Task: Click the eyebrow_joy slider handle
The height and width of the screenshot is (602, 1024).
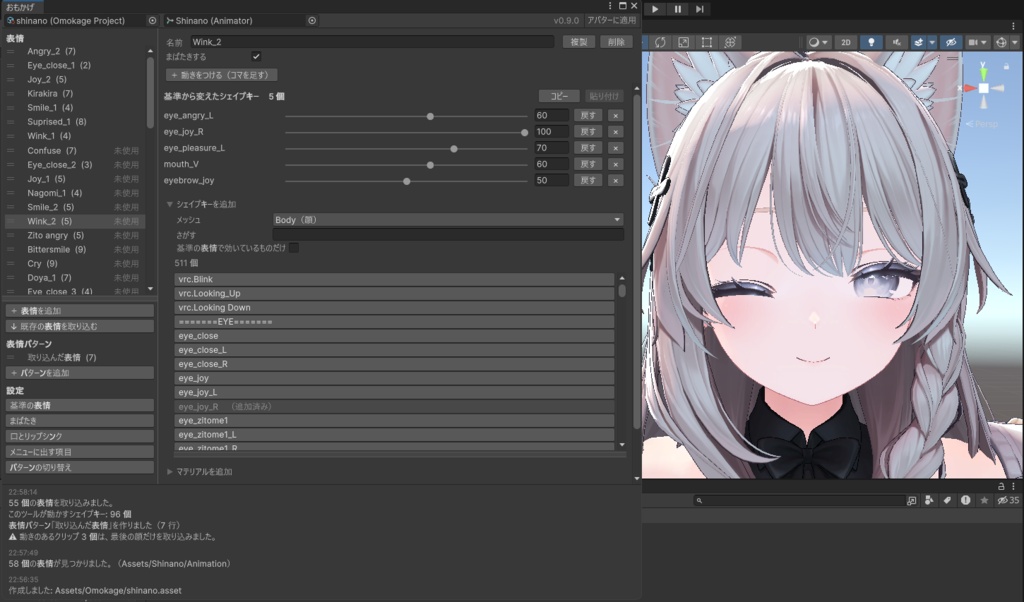Action: (406, 182)
